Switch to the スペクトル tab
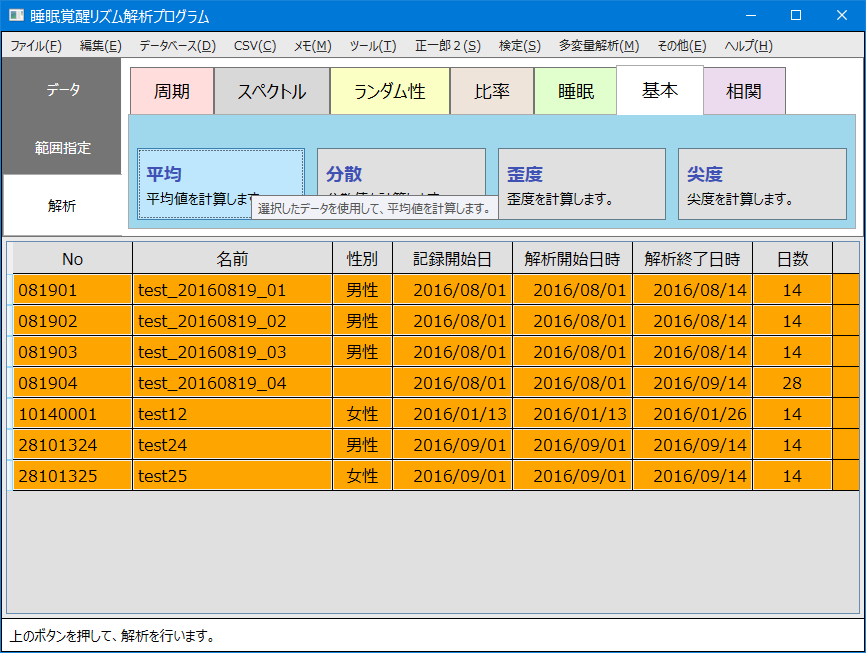The height and width of the screenshot is (653, 866). click(x=272, y=91)
